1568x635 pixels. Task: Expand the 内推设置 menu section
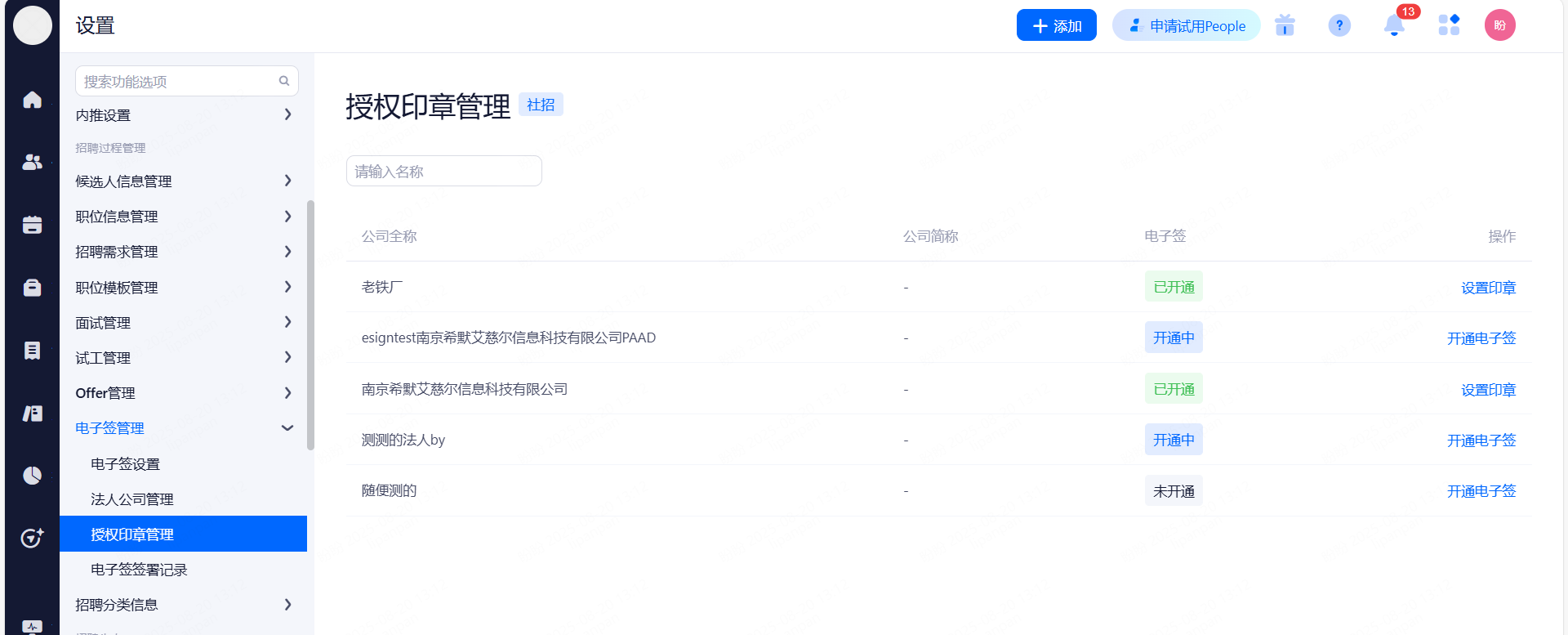184,115
